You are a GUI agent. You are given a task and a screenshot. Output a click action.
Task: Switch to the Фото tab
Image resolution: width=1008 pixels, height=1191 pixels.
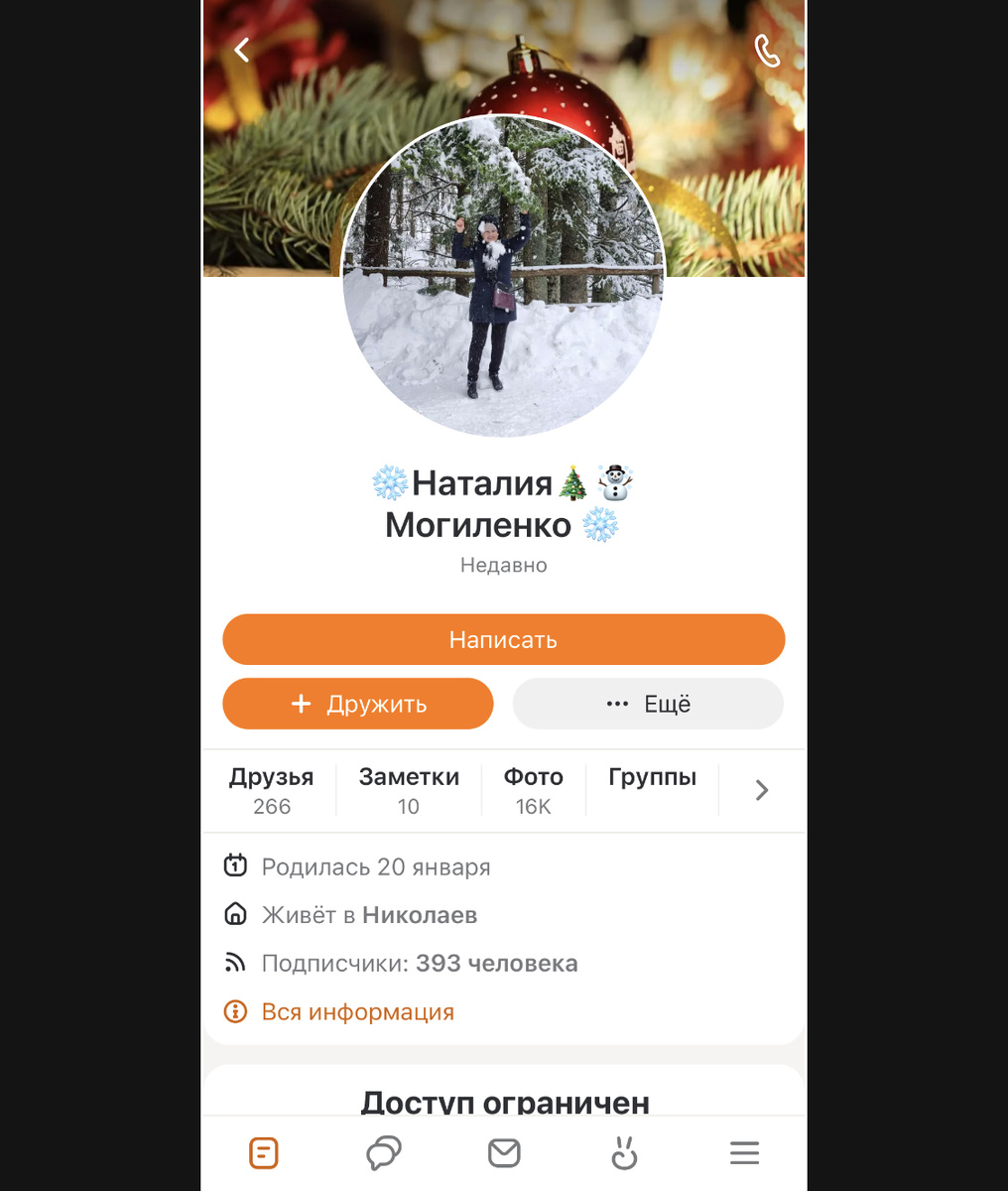point(533,791)
